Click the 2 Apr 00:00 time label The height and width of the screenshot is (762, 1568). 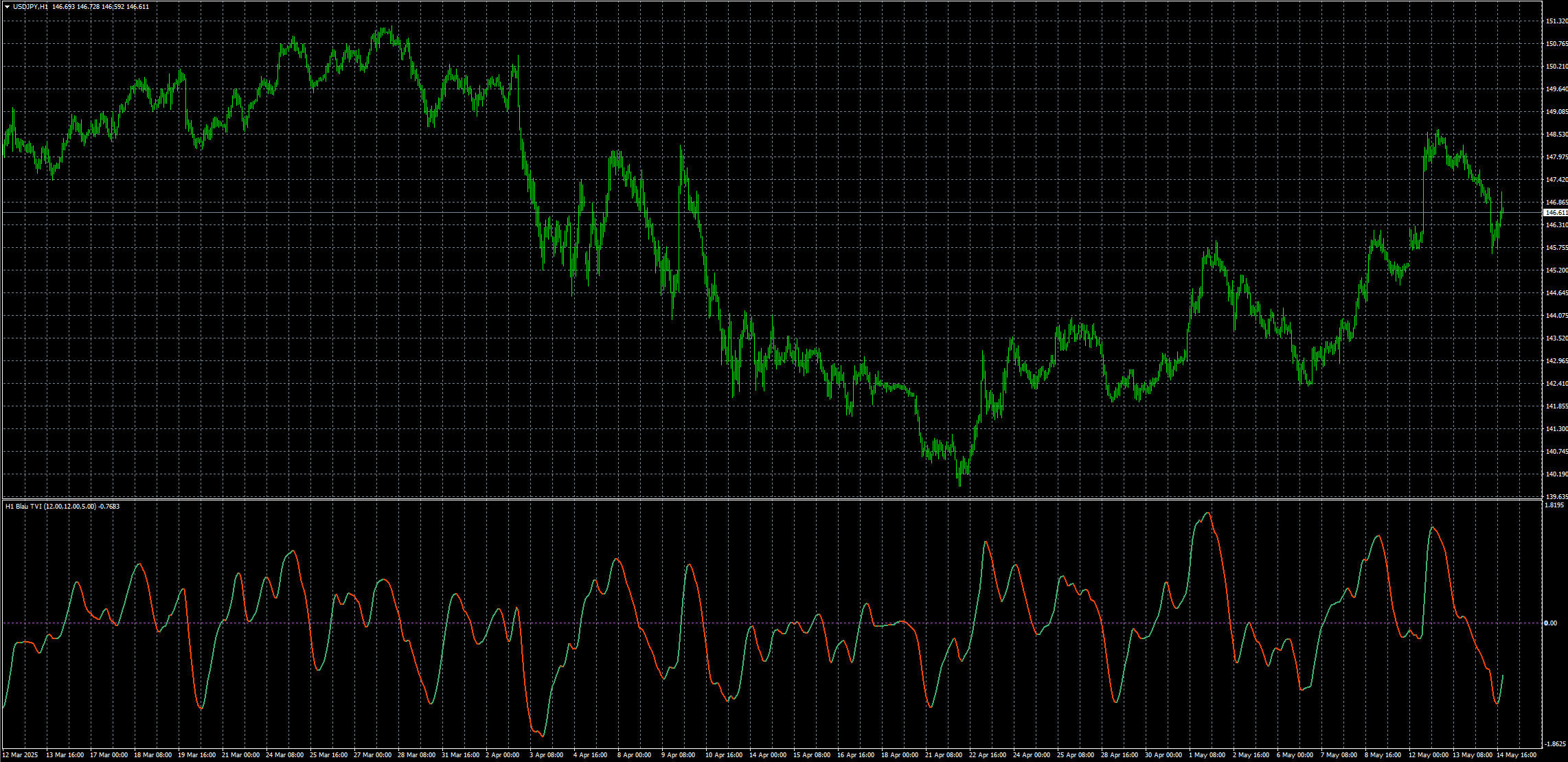click(503, 755)
